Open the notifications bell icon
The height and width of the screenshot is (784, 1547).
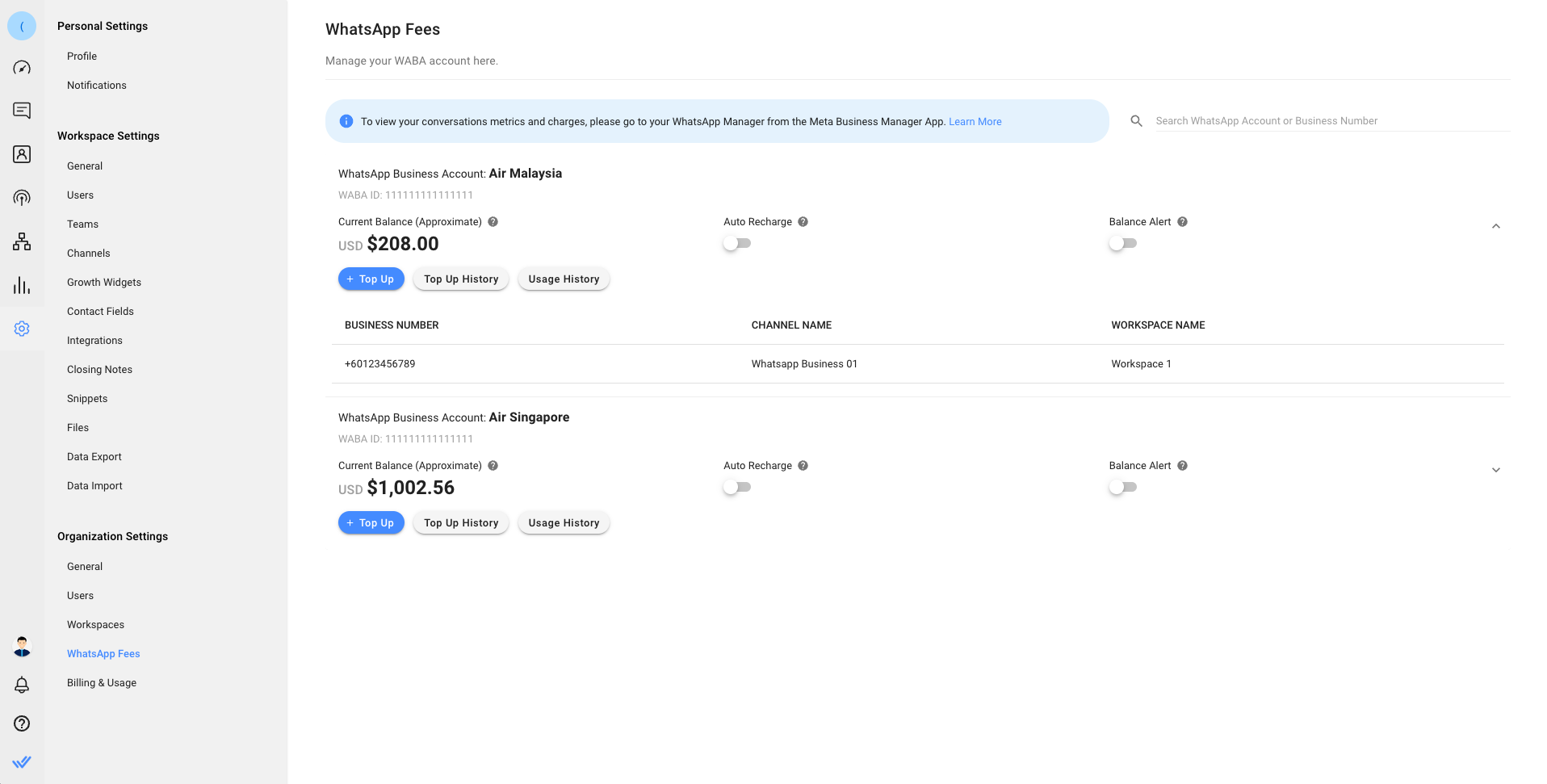(x=22, y=685)
